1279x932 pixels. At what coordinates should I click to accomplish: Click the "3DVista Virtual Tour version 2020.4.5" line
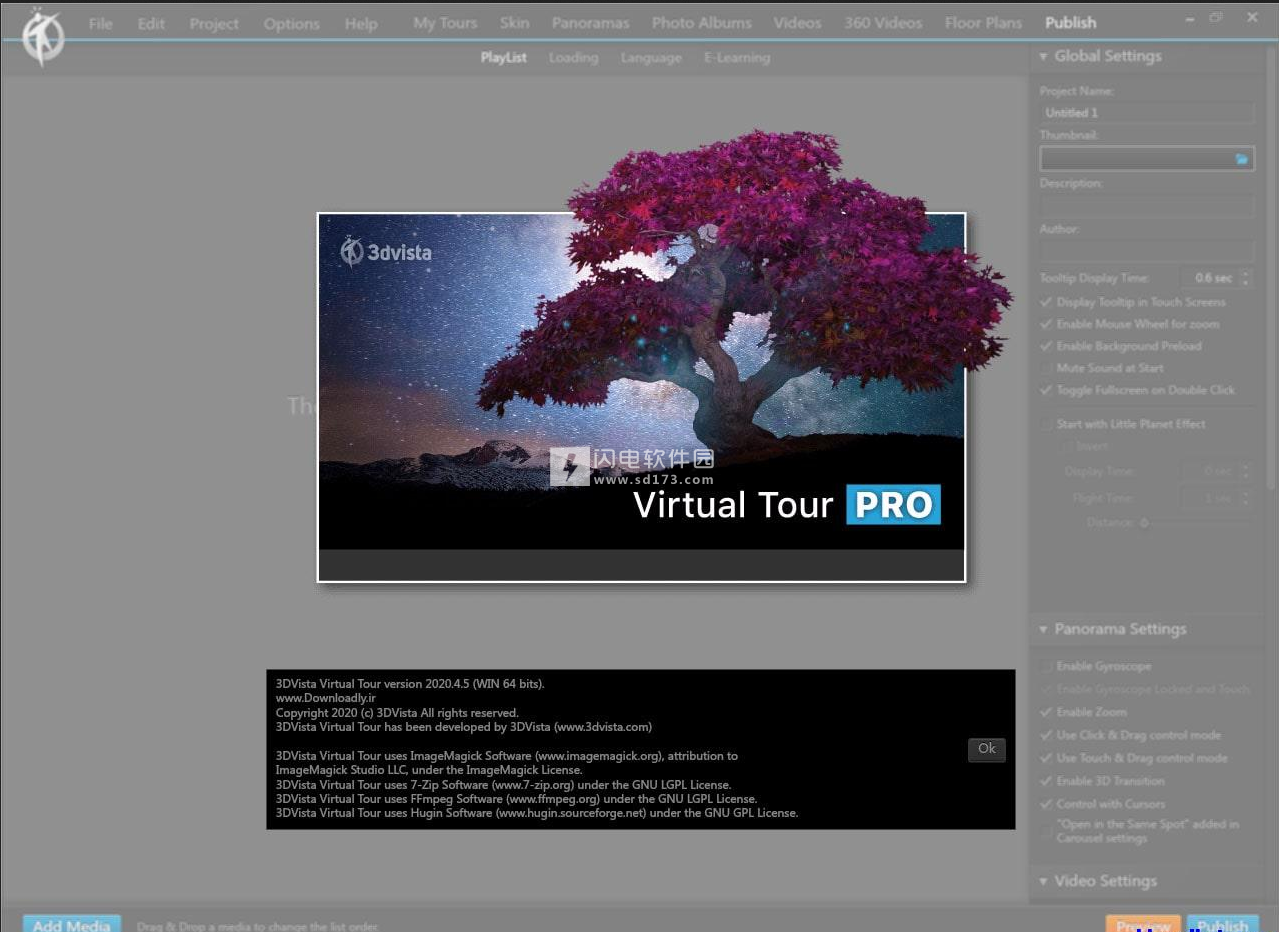click(x=410, y=684)
